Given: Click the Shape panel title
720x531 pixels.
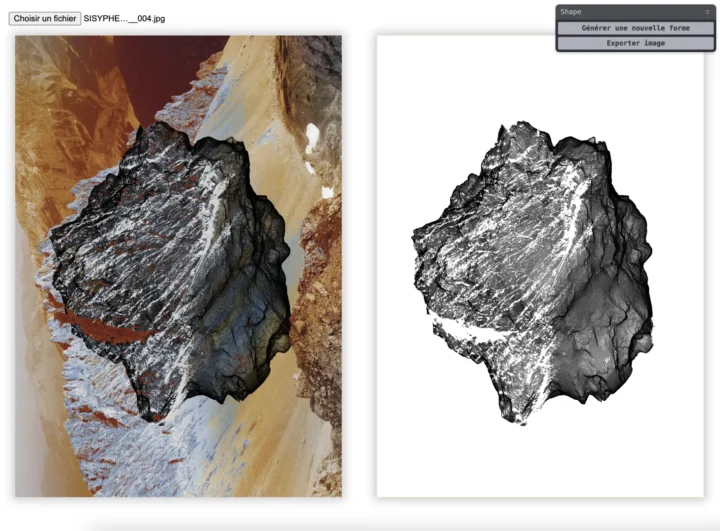Looking at the screenshot, I should pos(571,12).
